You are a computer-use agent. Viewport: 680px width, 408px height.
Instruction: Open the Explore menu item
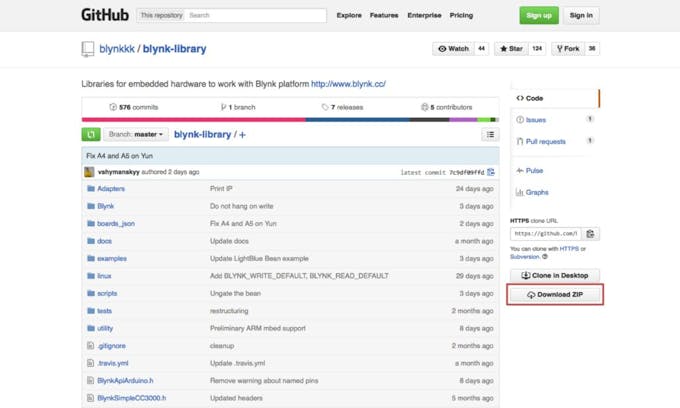click(349, 15)
